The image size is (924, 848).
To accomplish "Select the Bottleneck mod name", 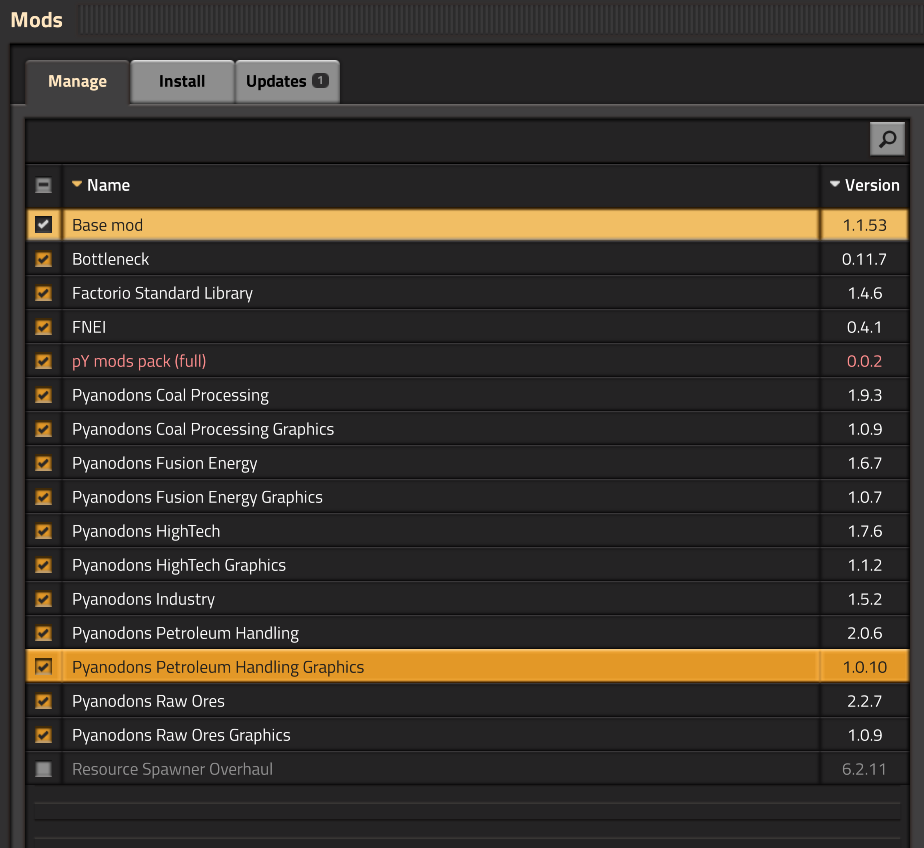I will coord(110,259).
